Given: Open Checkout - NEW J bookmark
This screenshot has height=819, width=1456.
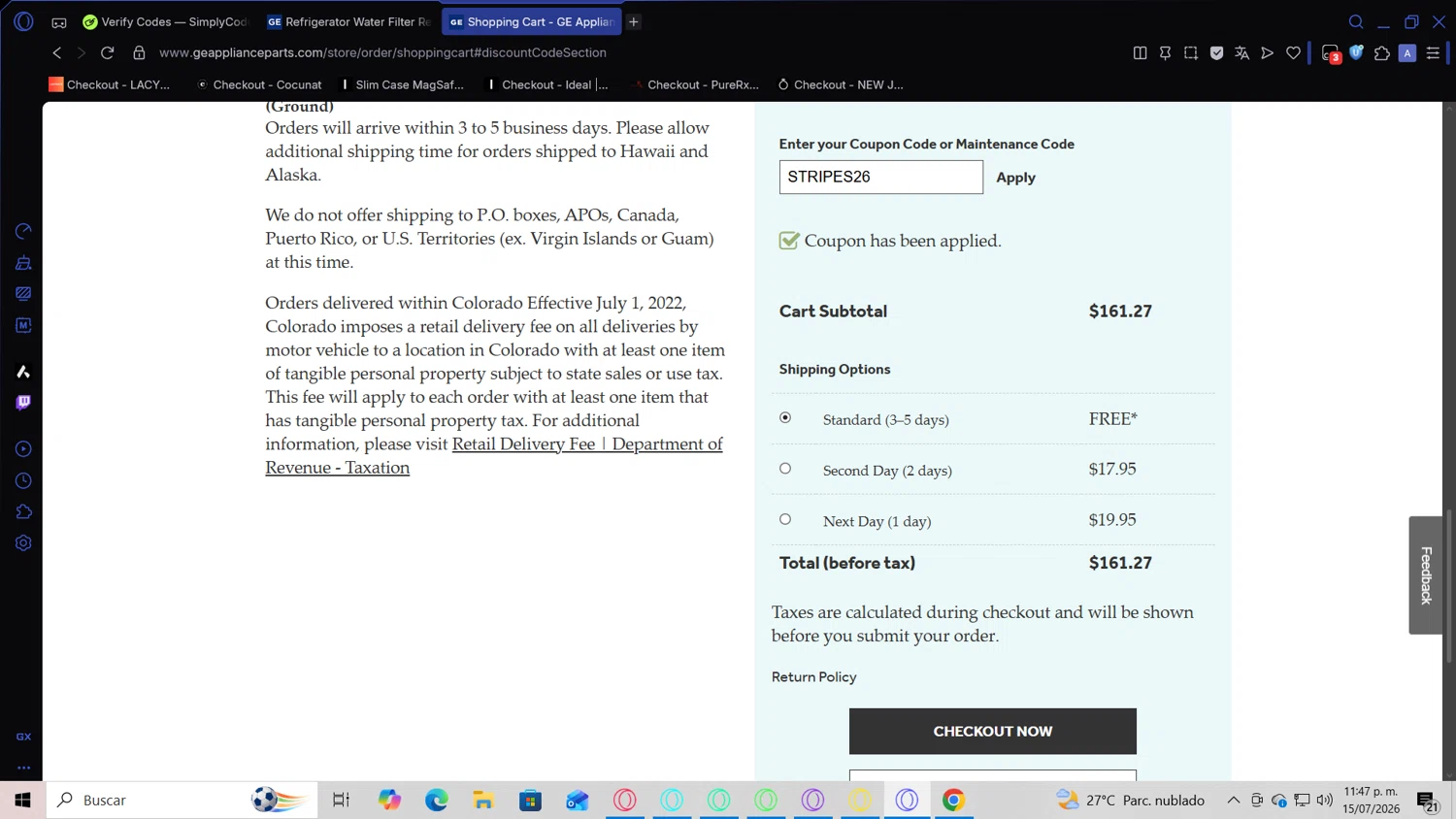Looking at the screenshot, I should (841, 84).
